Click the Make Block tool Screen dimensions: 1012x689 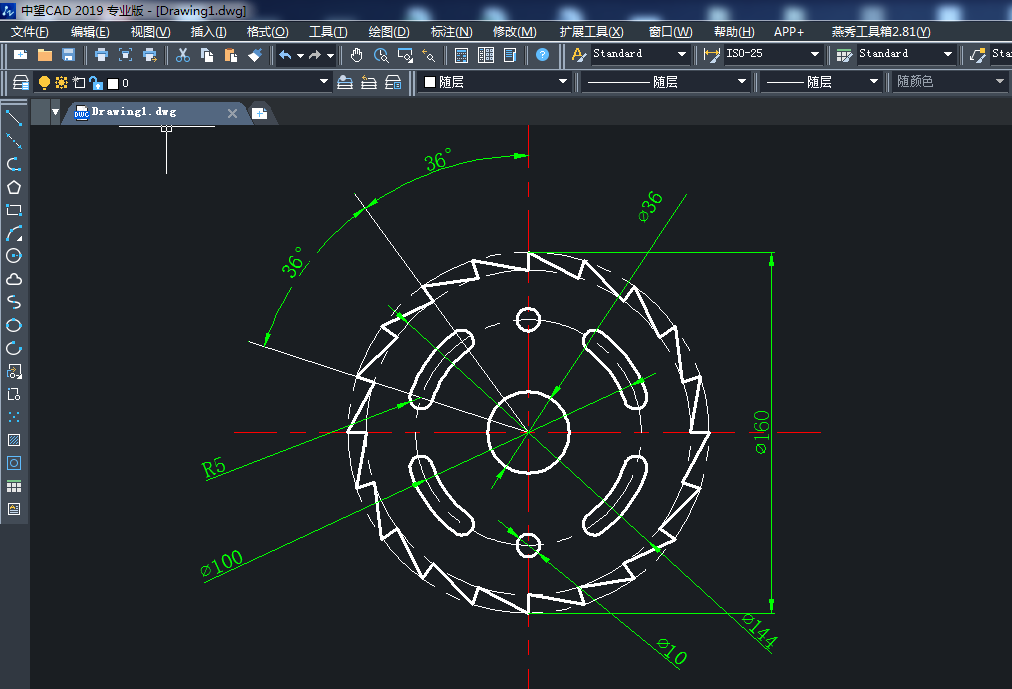pyautogui.click(x=14, y=394)
